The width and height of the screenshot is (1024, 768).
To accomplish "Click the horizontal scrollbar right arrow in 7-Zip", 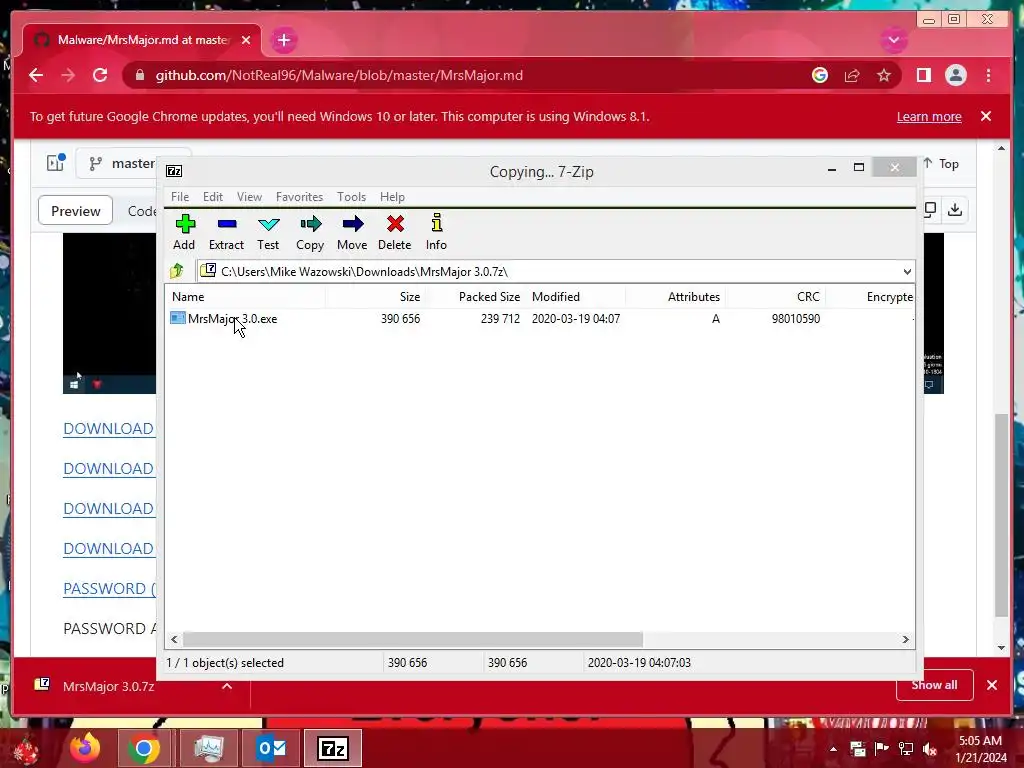I will 906,639.
